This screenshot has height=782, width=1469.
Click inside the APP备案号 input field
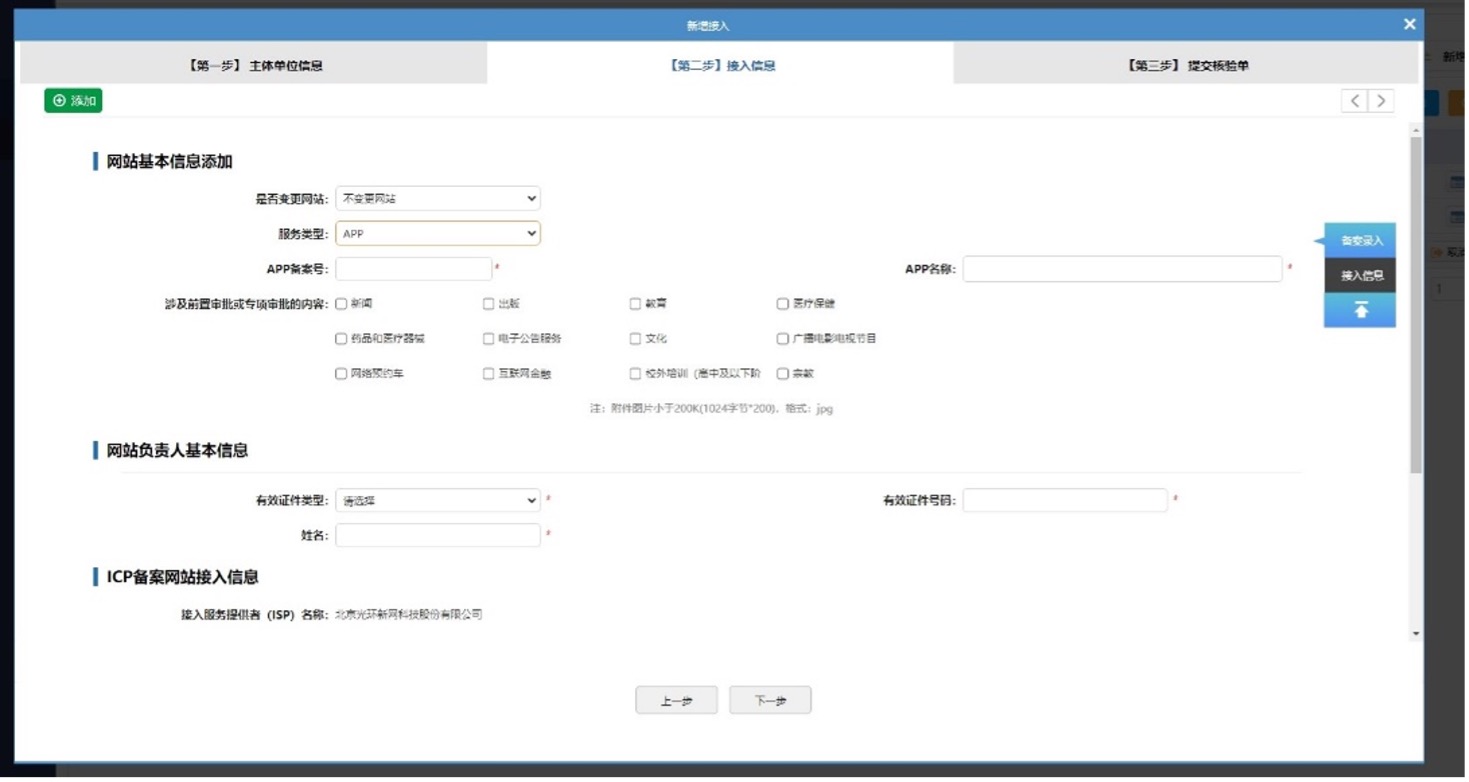coord(412,268)
